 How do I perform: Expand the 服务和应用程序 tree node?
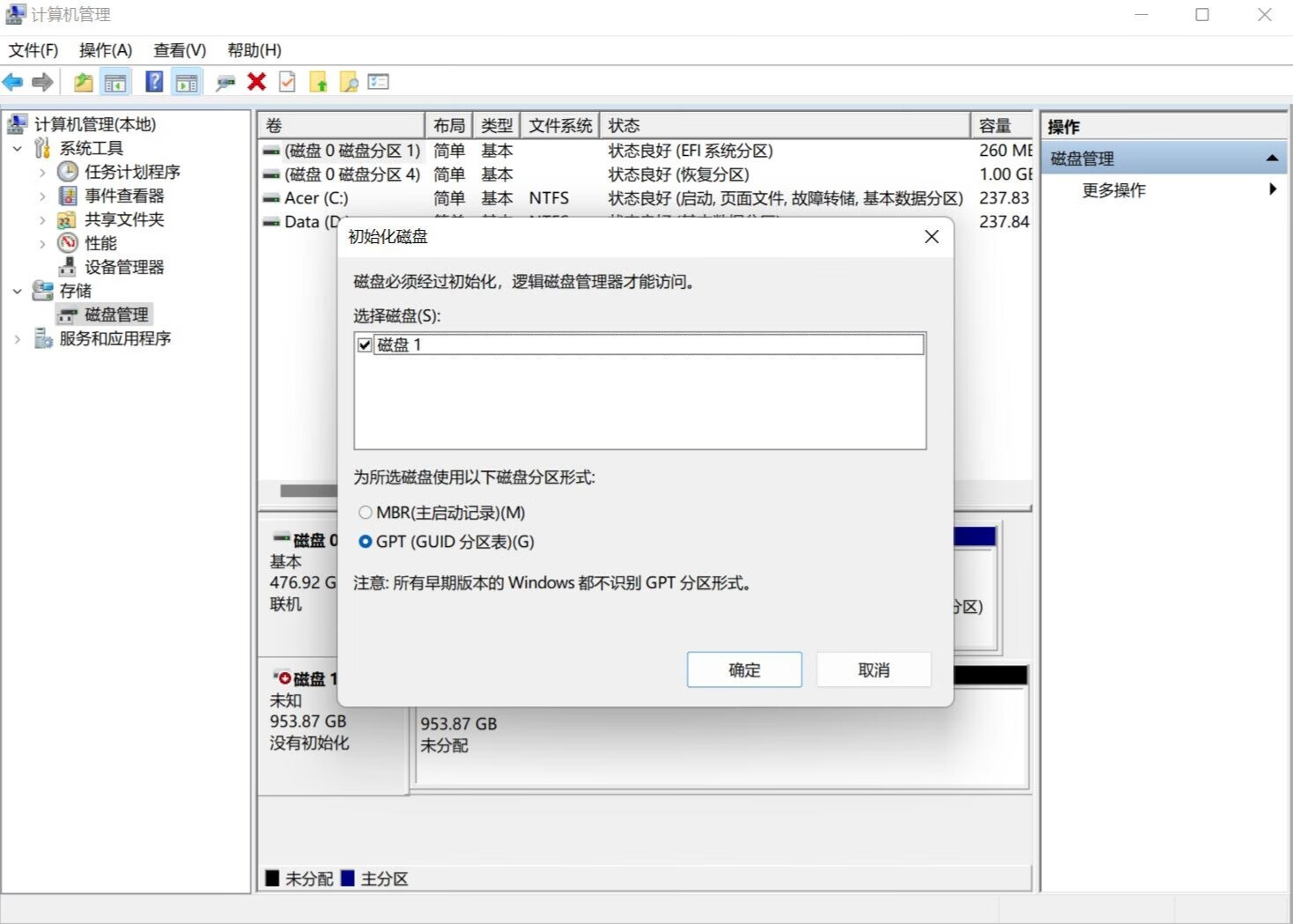(x=17, y=337)
